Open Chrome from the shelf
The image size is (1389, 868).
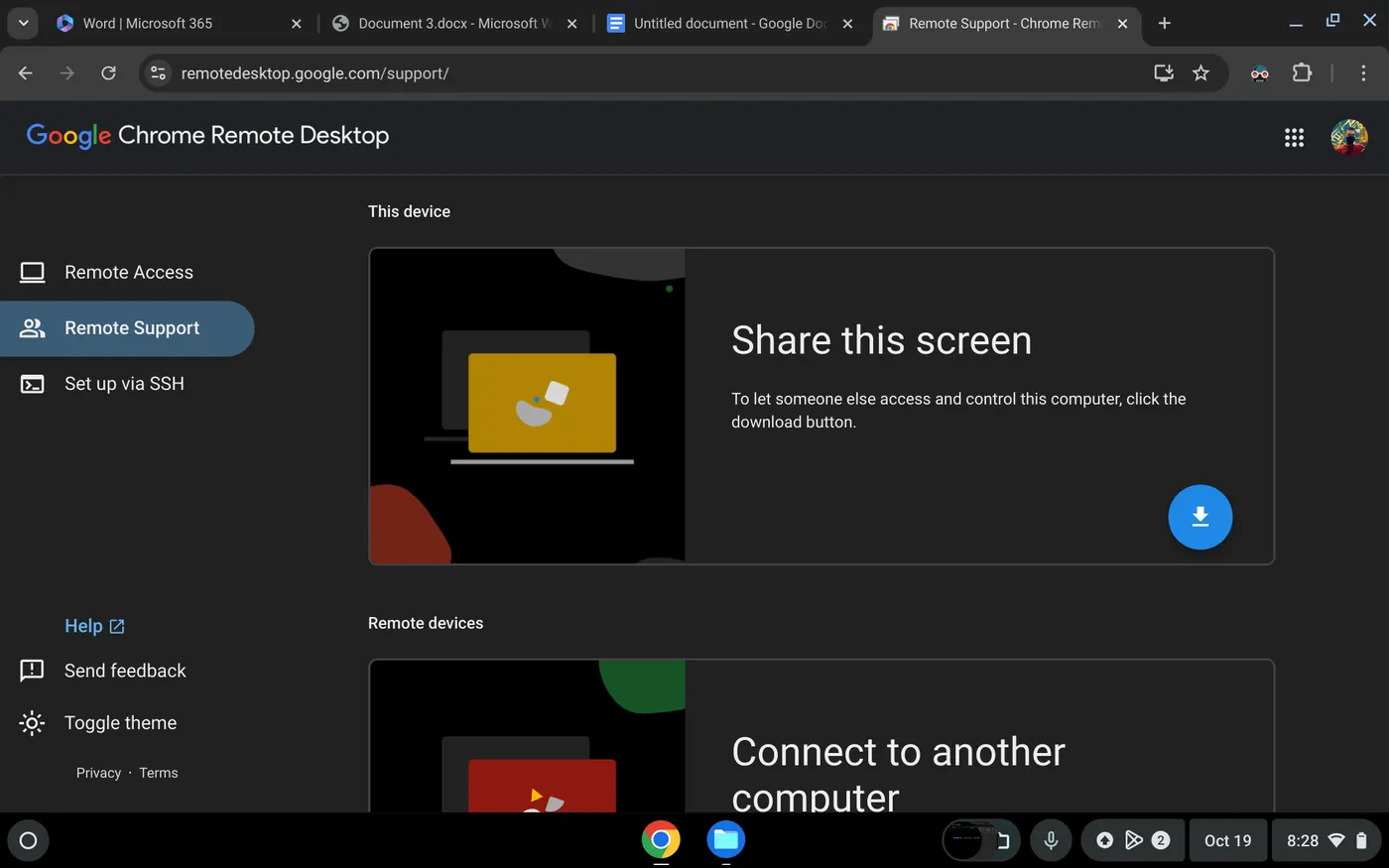click(661, 840)
